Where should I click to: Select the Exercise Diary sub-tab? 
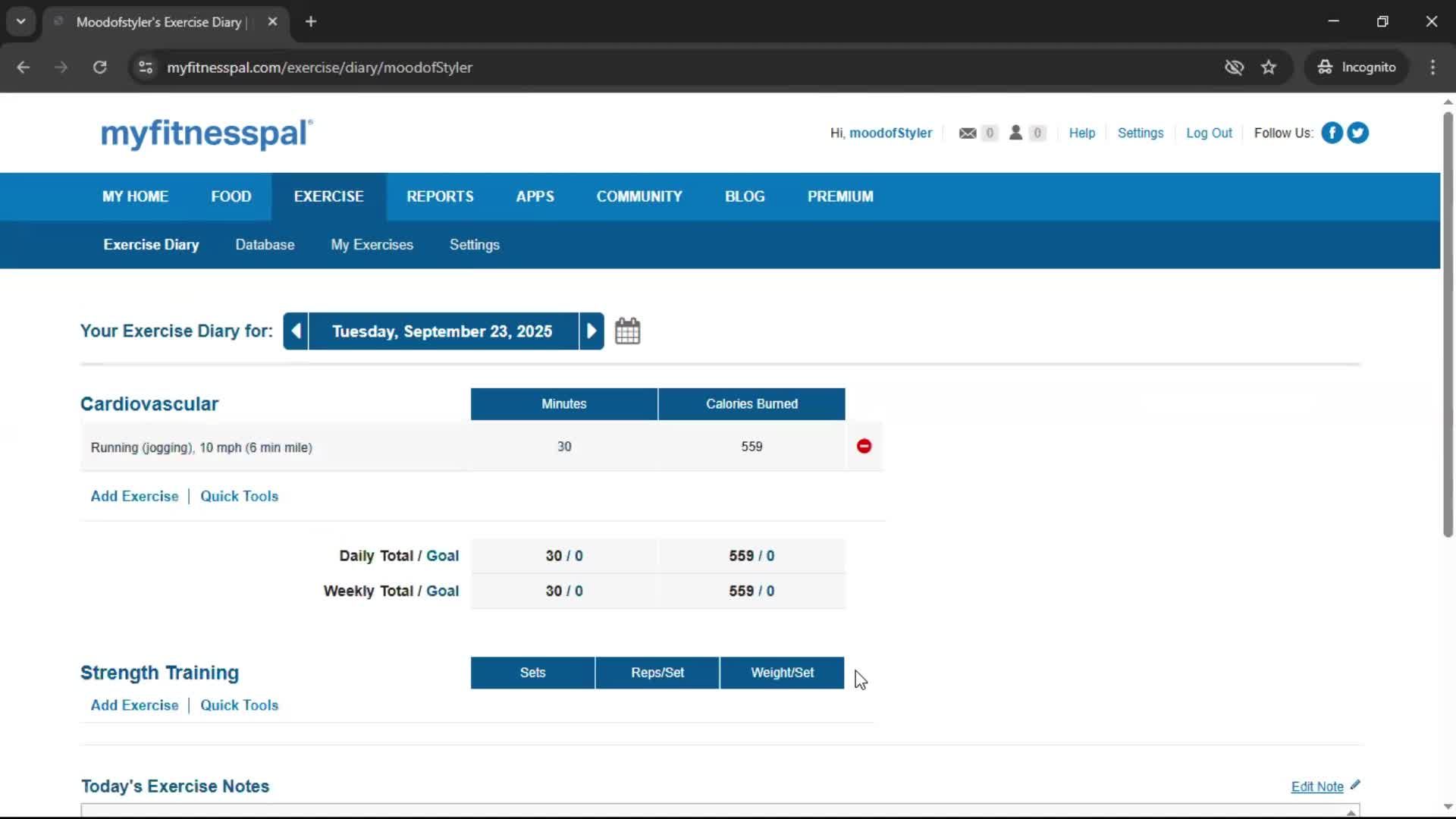coord(152,245)
